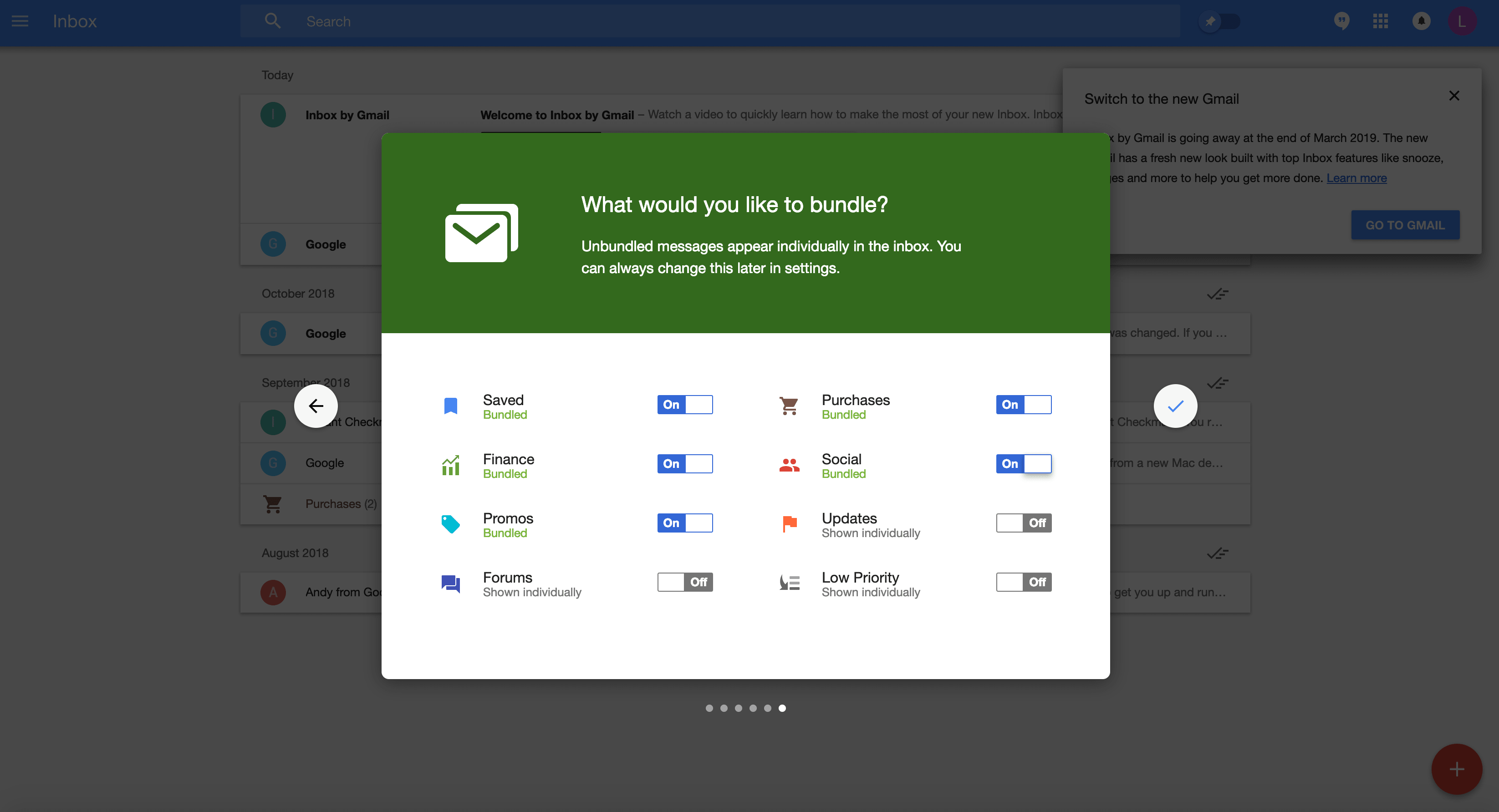The width and height of the screenshot is (1499, 812).
Task: Turn on the Low Priority bundle
Action: pyautogui.click(x=1023, y=582)
